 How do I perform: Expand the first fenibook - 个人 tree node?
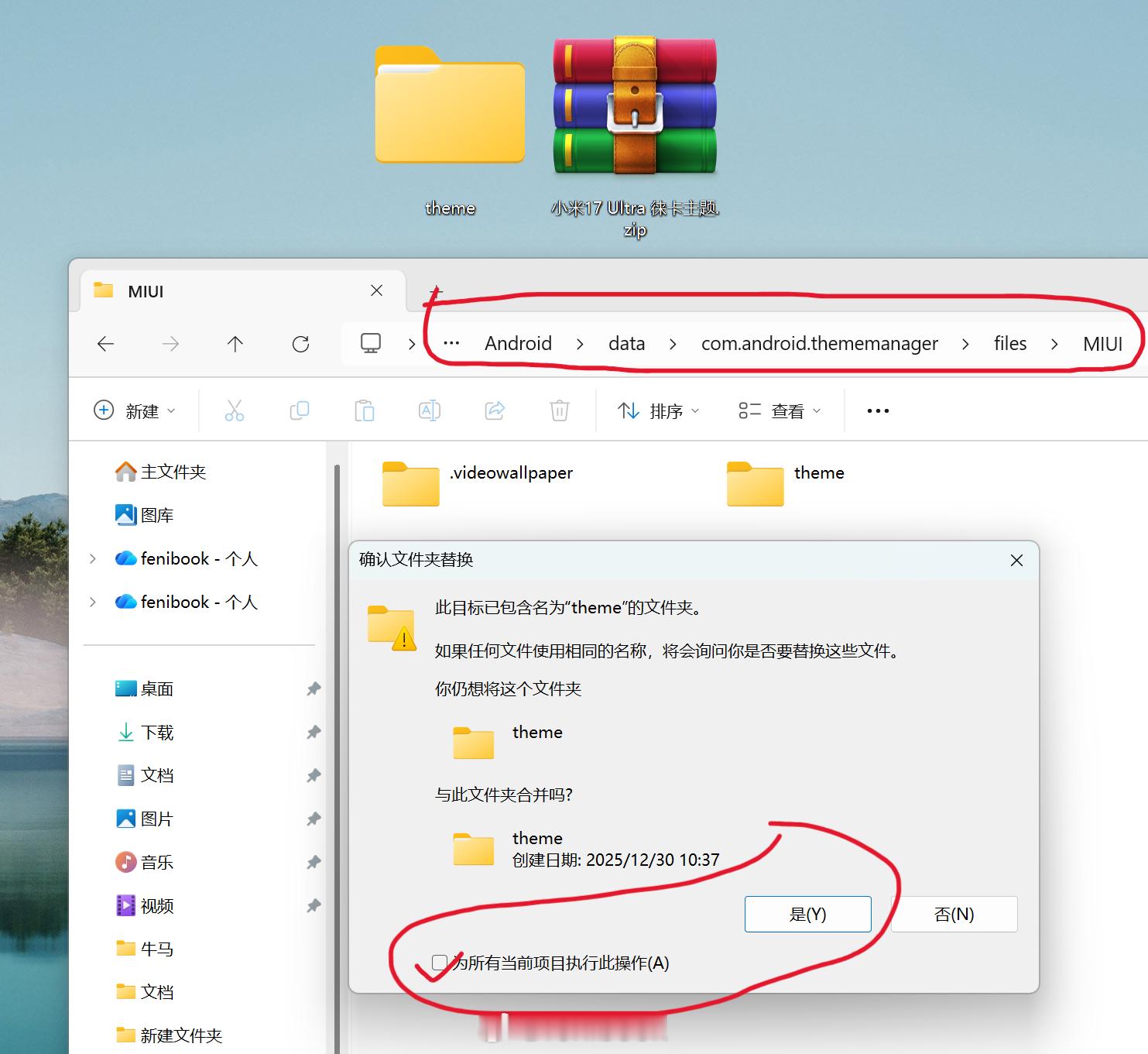(x=93, y=558)
